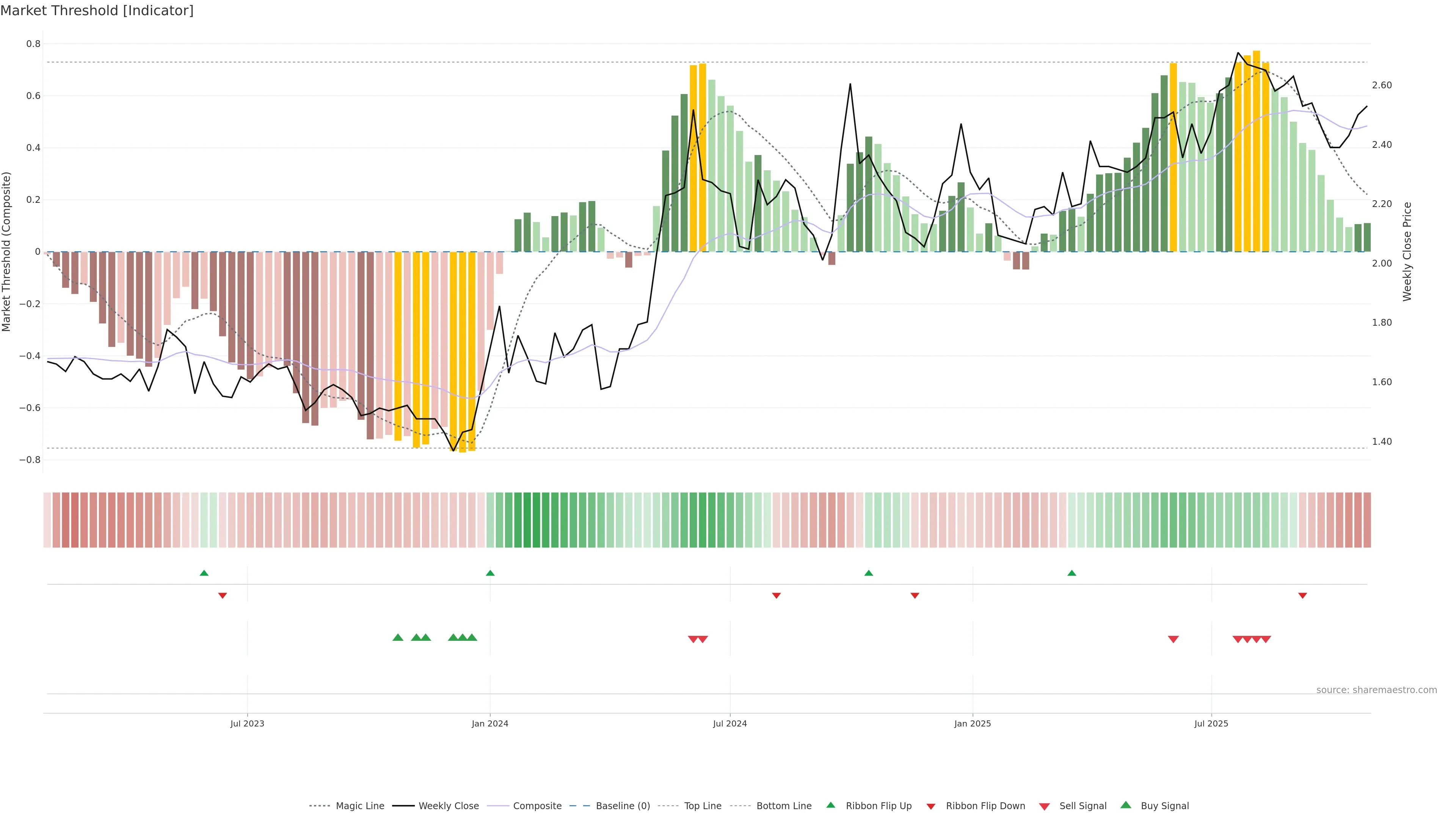The width and height of the screenshot is (1456, 819).
Task: Click Jul 2024 x-axis label
Action: tap(730, 723)
